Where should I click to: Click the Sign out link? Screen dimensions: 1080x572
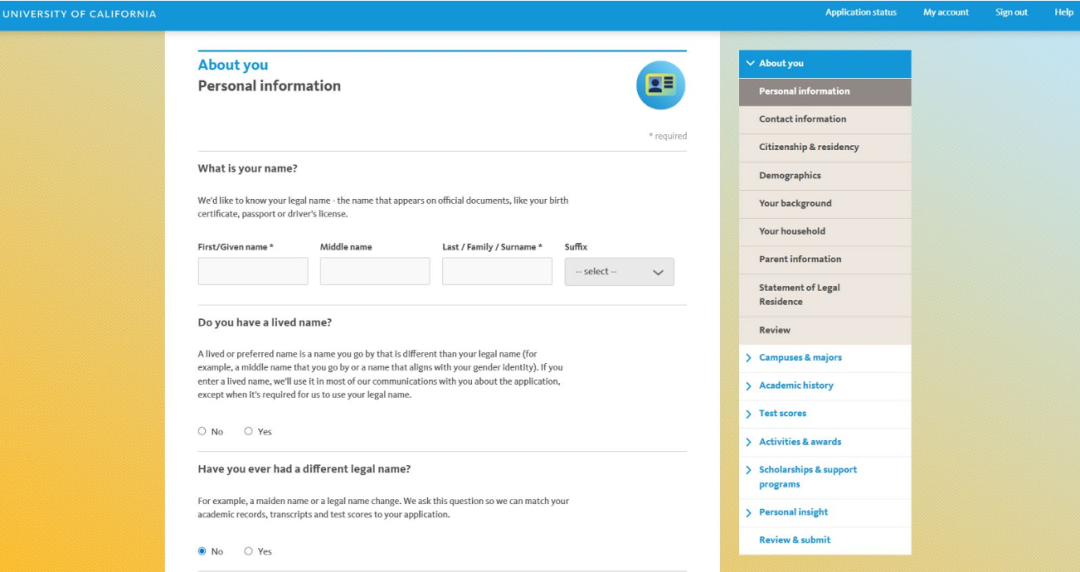[1011, 12]
